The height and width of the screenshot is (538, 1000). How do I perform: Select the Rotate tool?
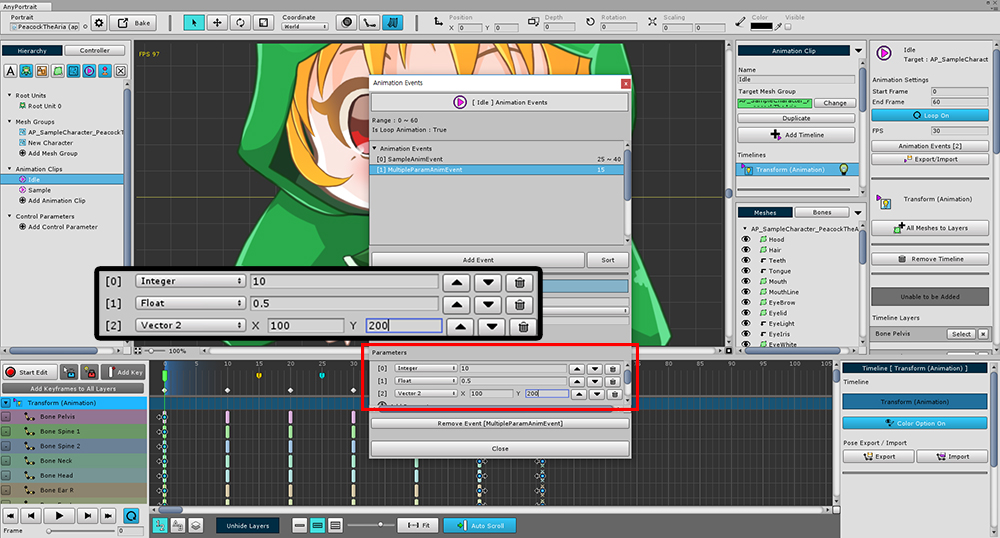[240, 23]
